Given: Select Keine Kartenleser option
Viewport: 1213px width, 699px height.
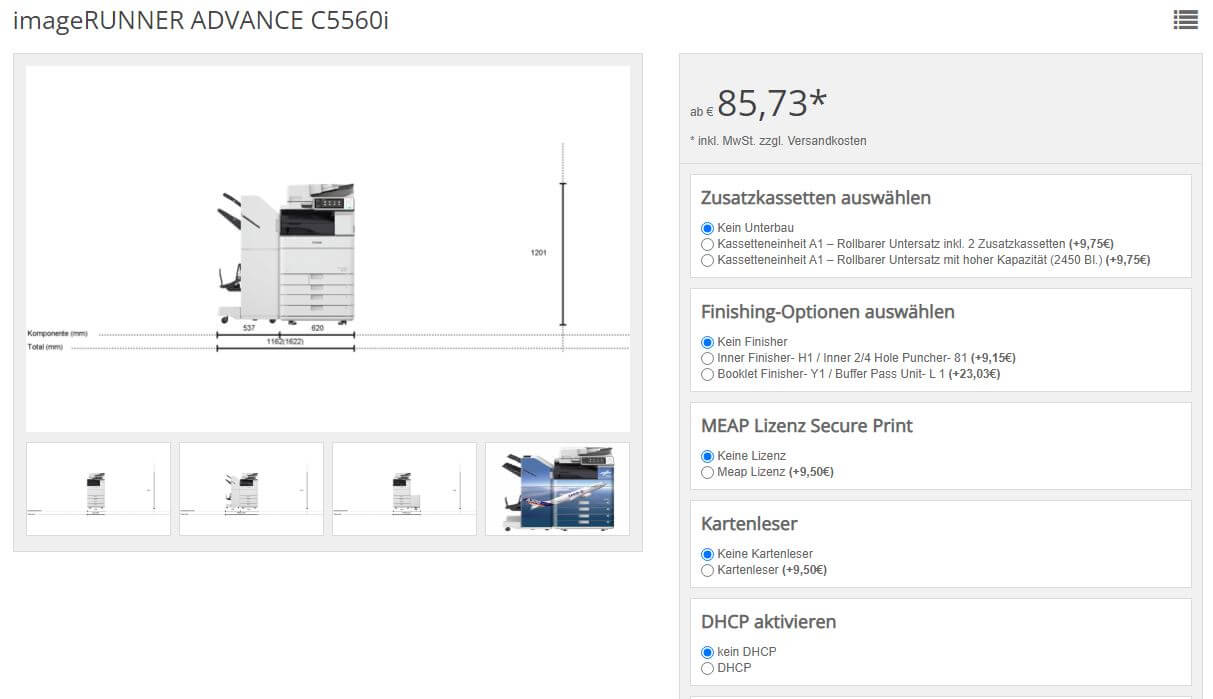Looking at the screenshot, I should (708, 554).
